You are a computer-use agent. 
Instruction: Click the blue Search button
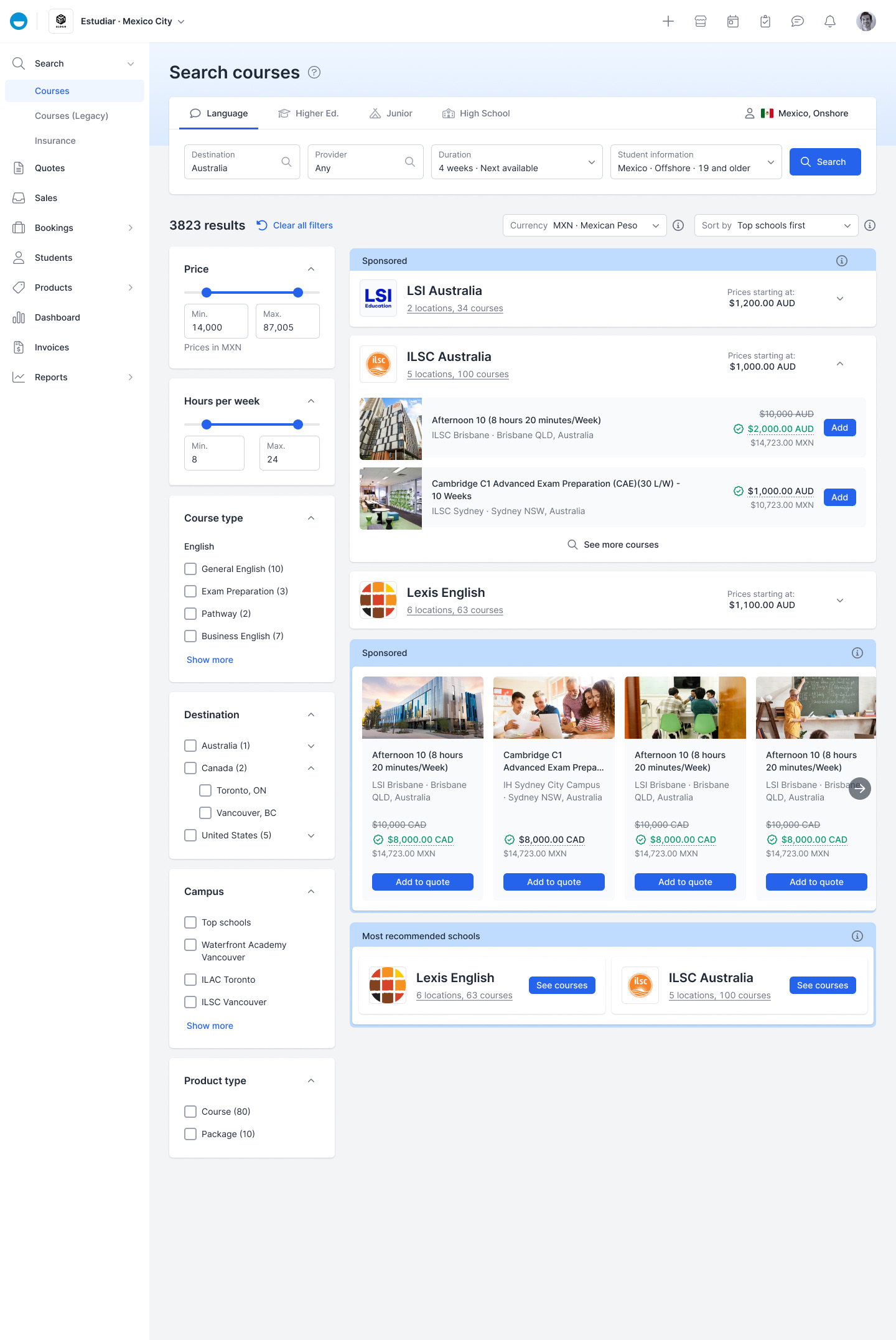tap(825, 162)
